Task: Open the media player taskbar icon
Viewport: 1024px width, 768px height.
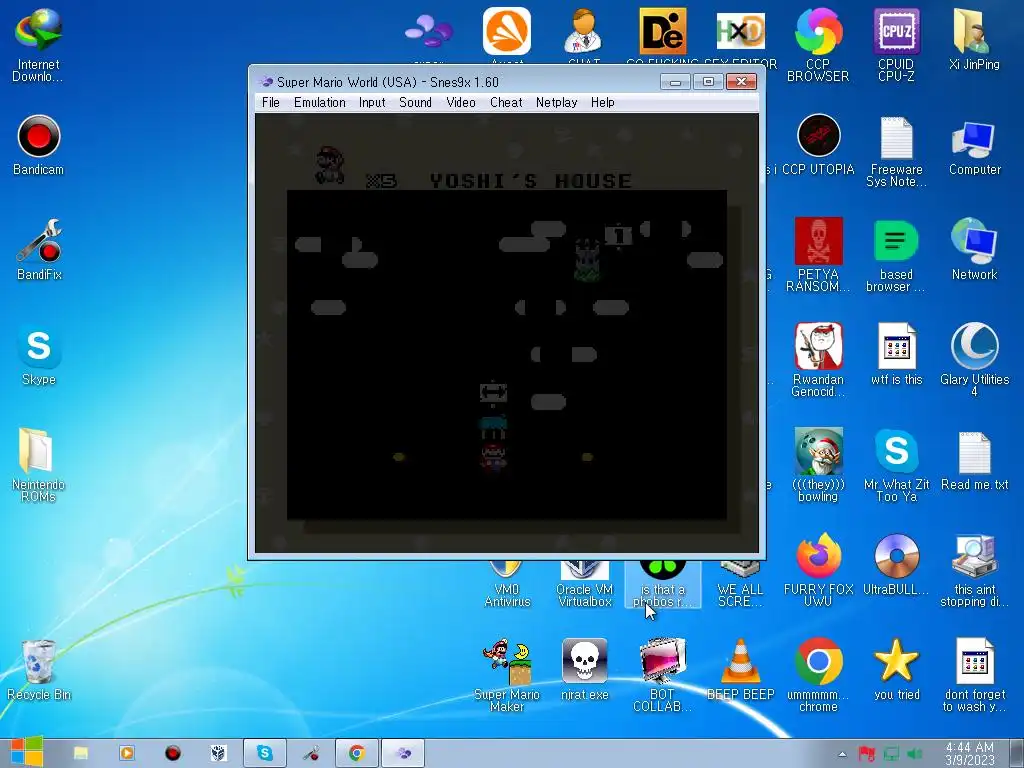Action: 127,753
